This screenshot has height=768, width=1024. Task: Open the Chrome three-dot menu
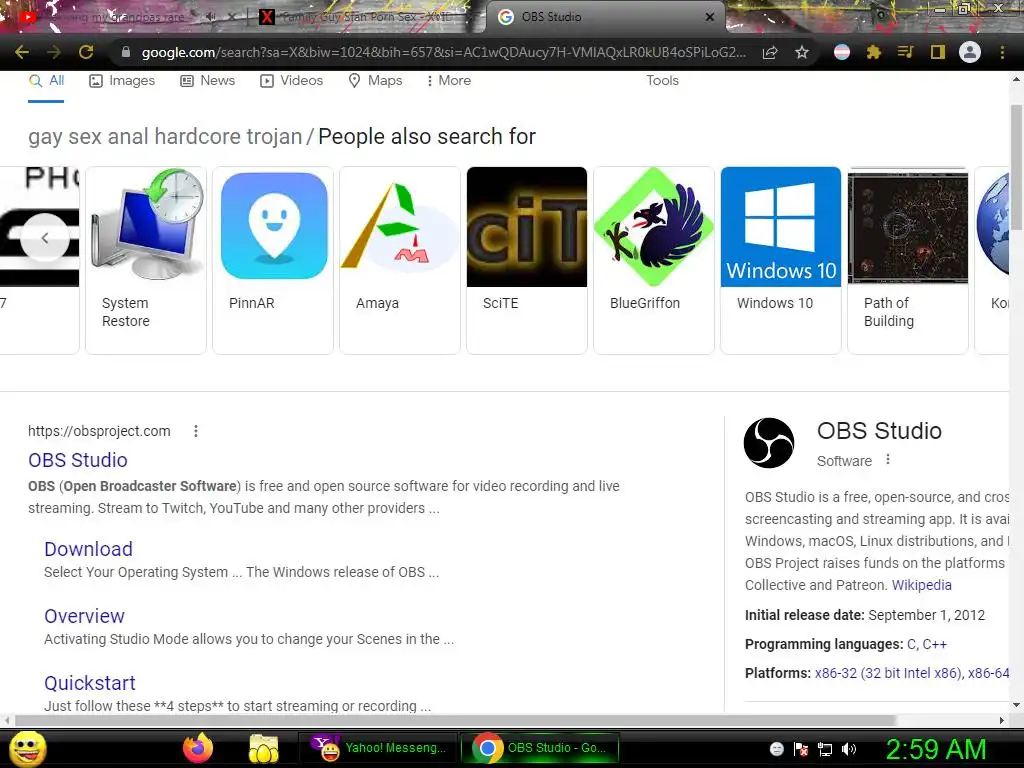[x=1002, y=52]
